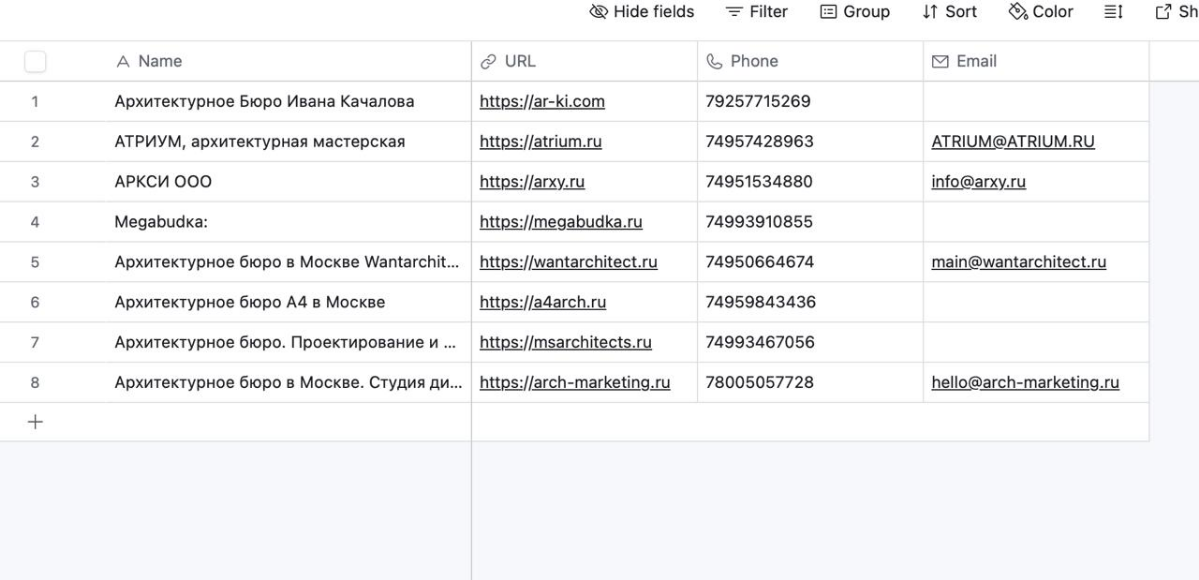
Task: Select phone cell 74993467056
Action: pos(811,342)
